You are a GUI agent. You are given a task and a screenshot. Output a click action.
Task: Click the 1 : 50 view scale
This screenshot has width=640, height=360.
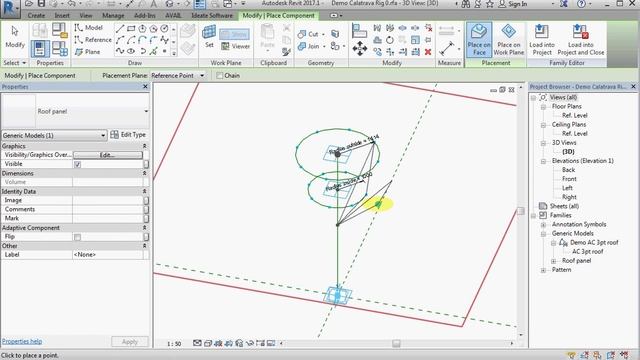pyautogui.click(x=174, y=344)
